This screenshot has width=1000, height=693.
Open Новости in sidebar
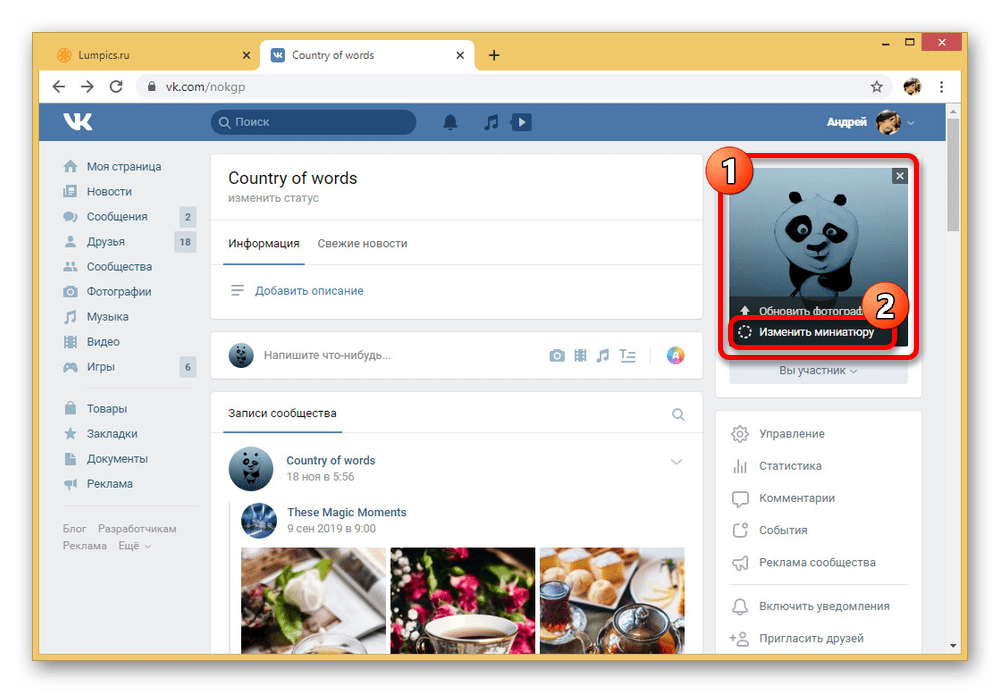pyautogui.click(x=109, y=191)
